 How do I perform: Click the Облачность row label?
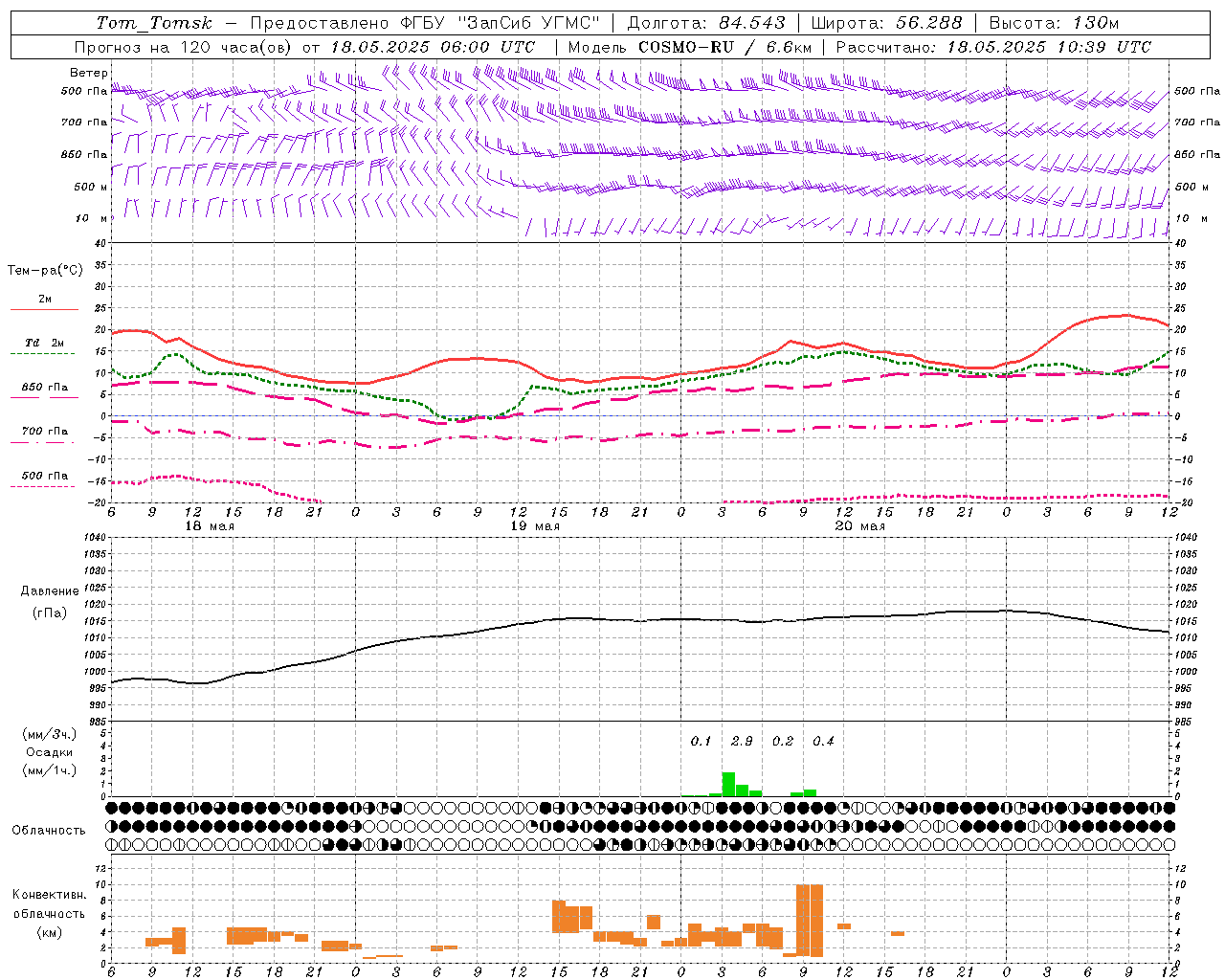point(49,830)
